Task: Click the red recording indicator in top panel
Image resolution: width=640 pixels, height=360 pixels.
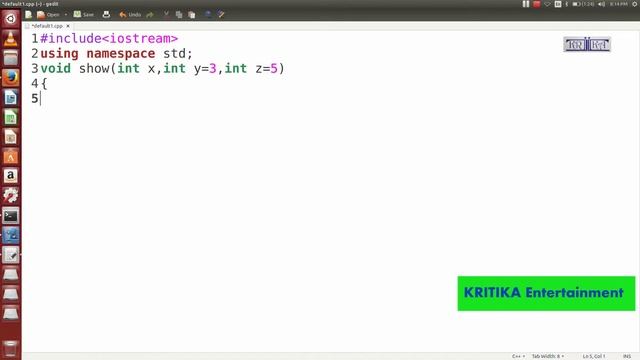Action: tap(537, 4)
